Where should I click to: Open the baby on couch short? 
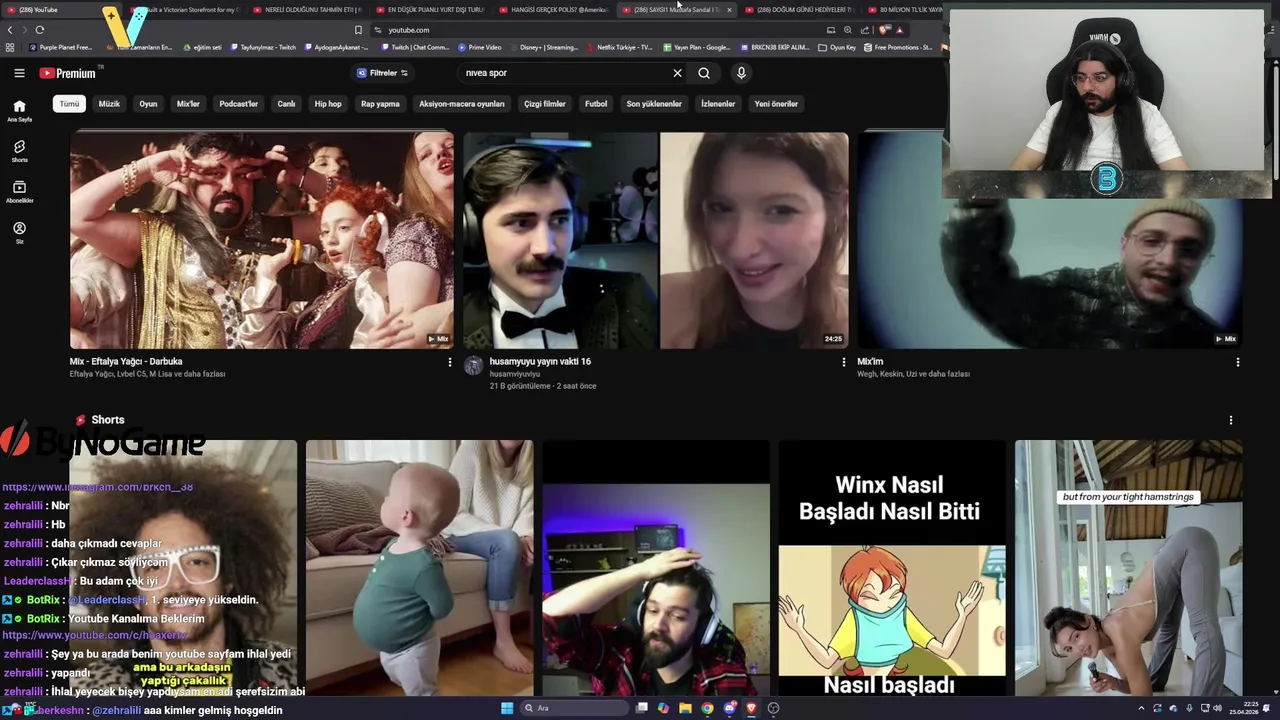pos(419,568)
